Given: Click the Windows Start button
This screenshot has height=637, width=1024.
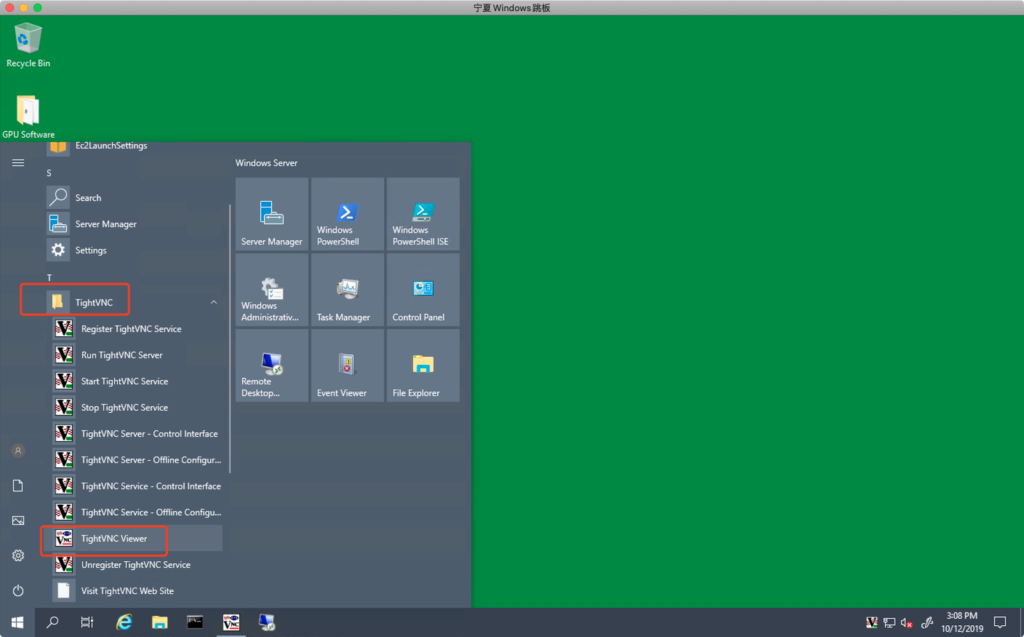Looking at the screenshot, I should tap(17, 622).
